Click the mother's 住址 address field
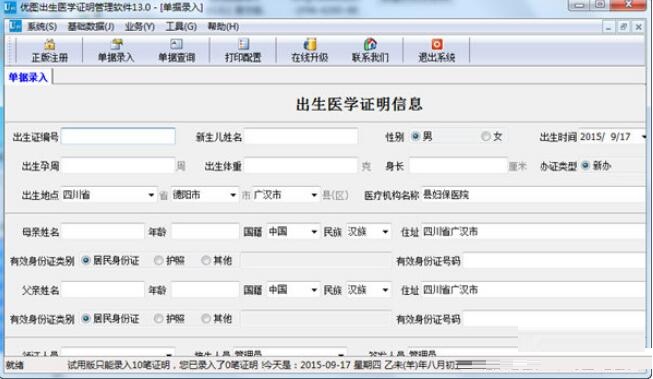 pyautogui.click(x=533, y=232)
